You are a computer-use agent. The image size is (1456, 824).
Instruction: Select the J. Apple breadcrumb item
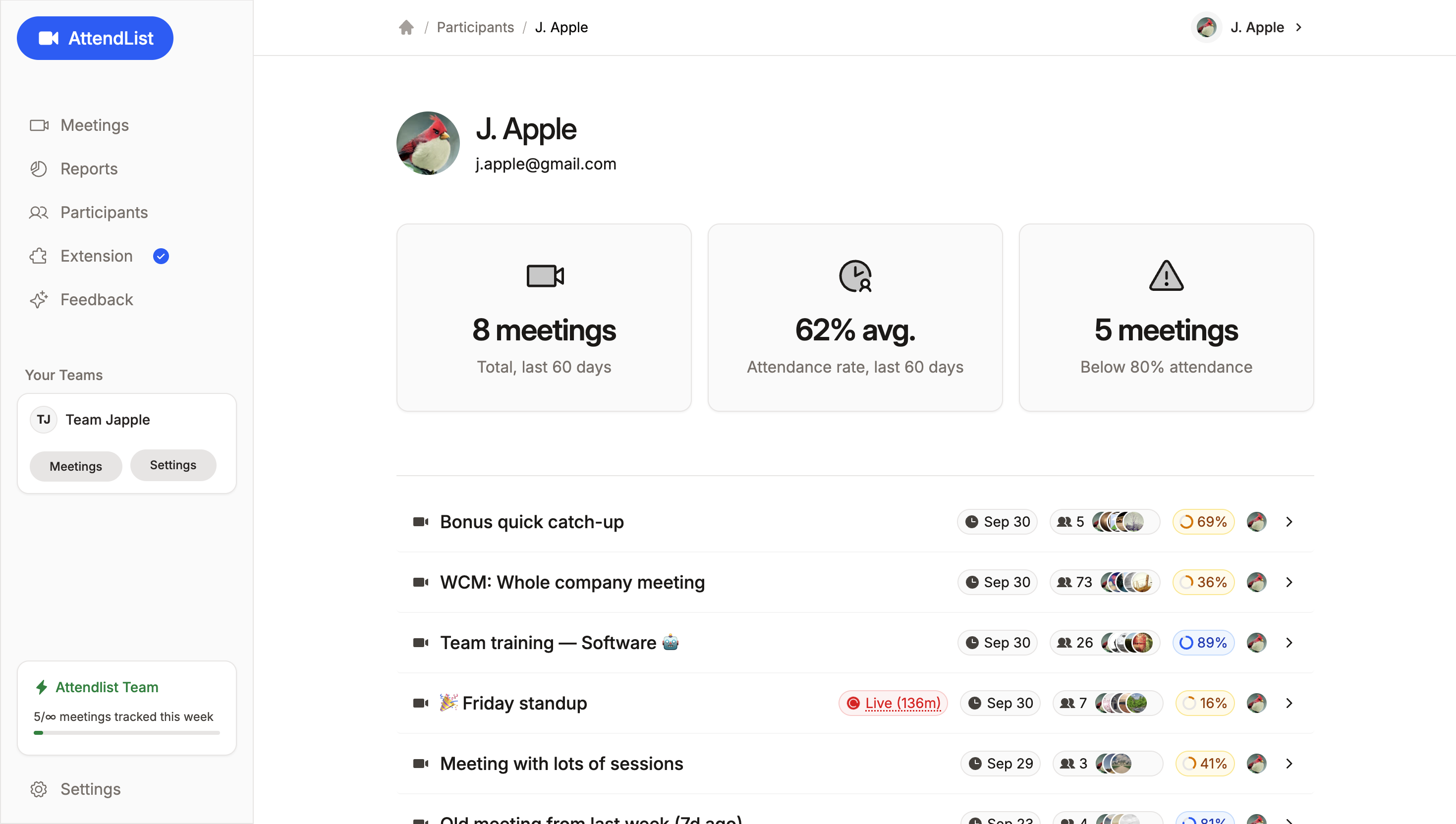[561, 27]
